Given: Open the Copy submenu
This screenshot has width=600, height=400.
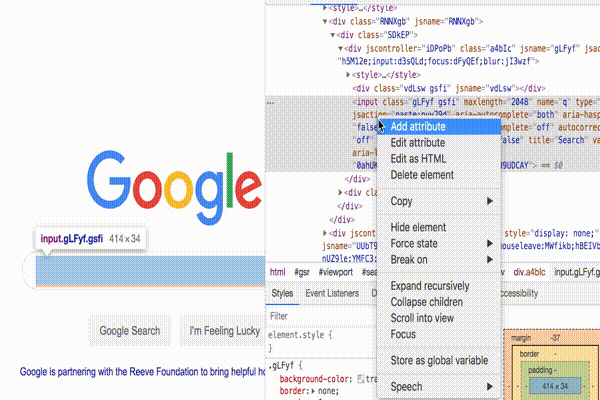Looking at the screenshot, I should click(439, 201).
